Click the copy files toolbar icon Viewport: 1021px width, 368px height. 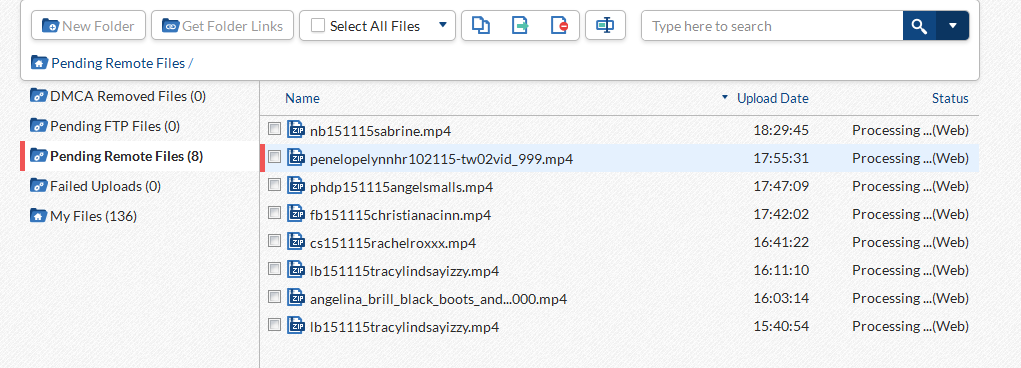click(x=481, y=26)
